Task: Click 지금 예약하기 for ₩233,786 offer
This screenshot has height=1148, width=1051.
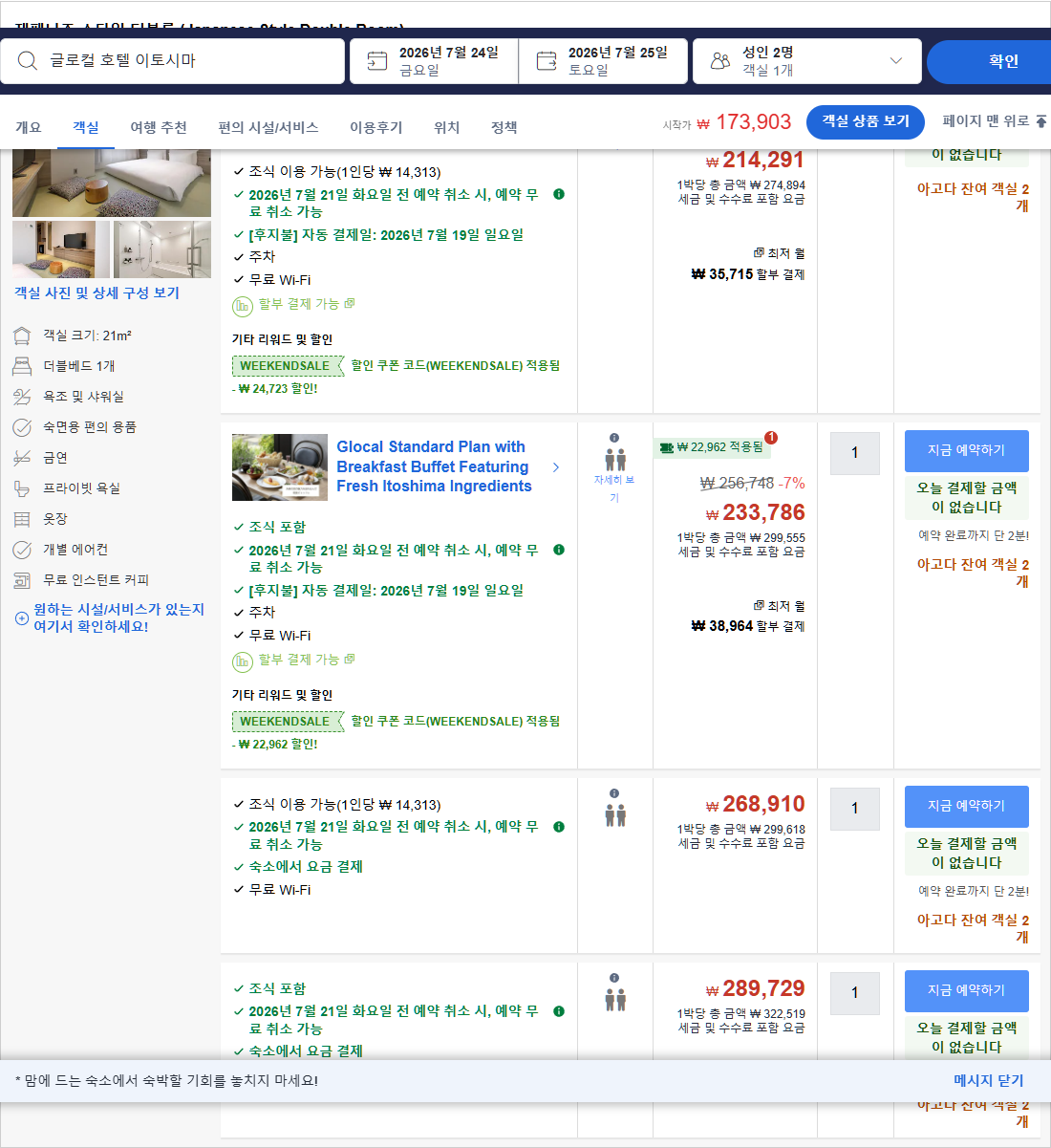Action: (x=966, y=450)
